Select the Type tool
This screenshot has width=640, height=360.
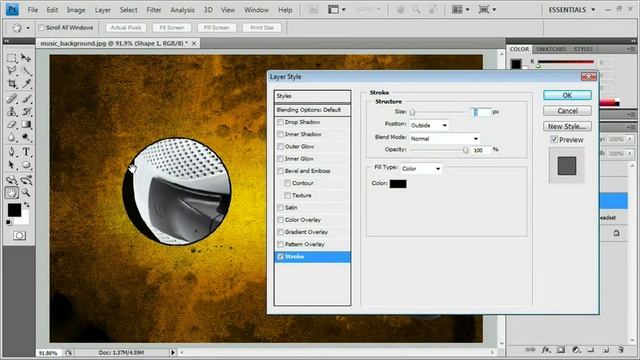click(x=26, y=152)
